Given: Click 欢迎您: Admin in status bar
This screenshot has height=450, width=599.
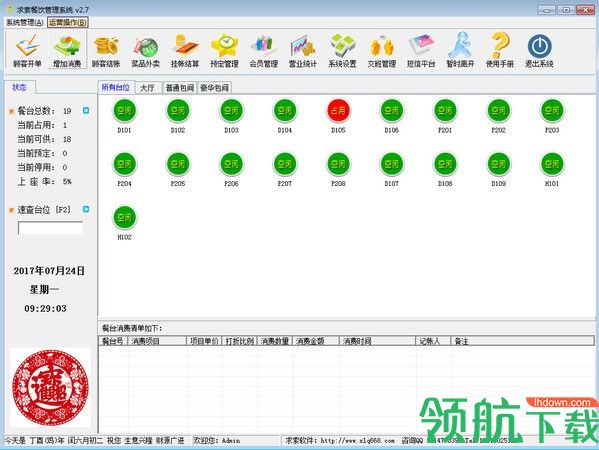Looking at the screenshot, I should 217,441.
